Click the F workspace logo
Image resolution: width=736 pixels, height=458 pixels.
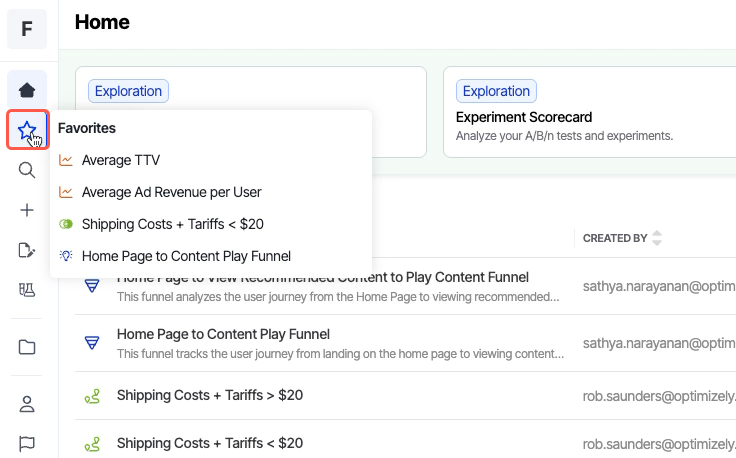coord(27,29)
